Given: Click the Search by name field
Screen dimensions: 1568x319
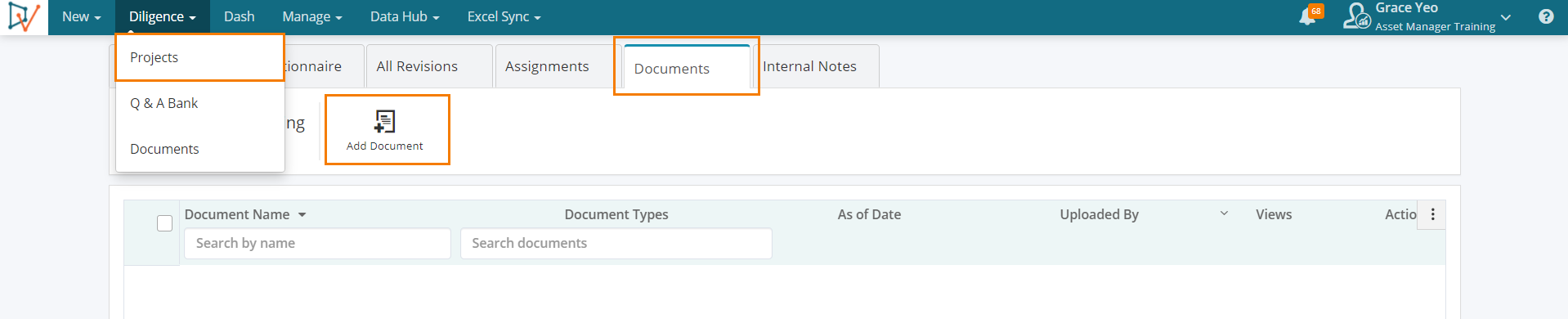Looking at the screenshot, I should (317, 243).
